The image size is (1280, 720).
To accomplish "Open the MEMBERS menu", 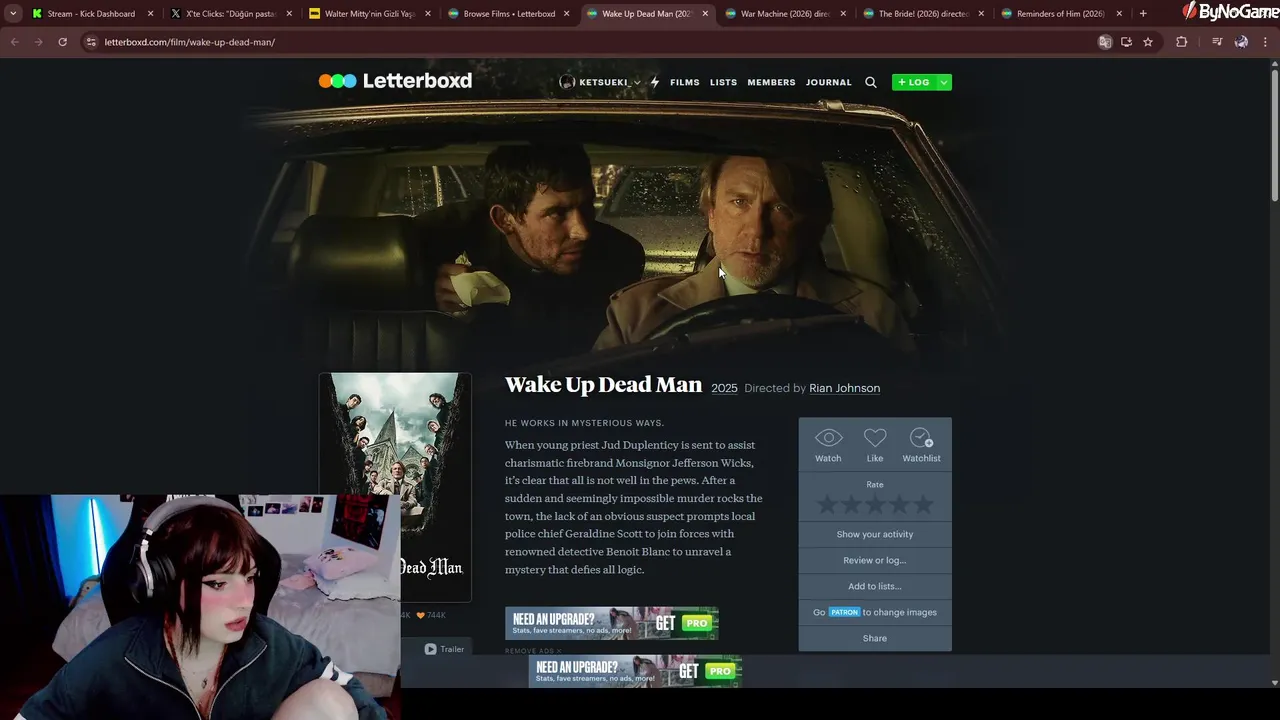I will coord(771,82).
